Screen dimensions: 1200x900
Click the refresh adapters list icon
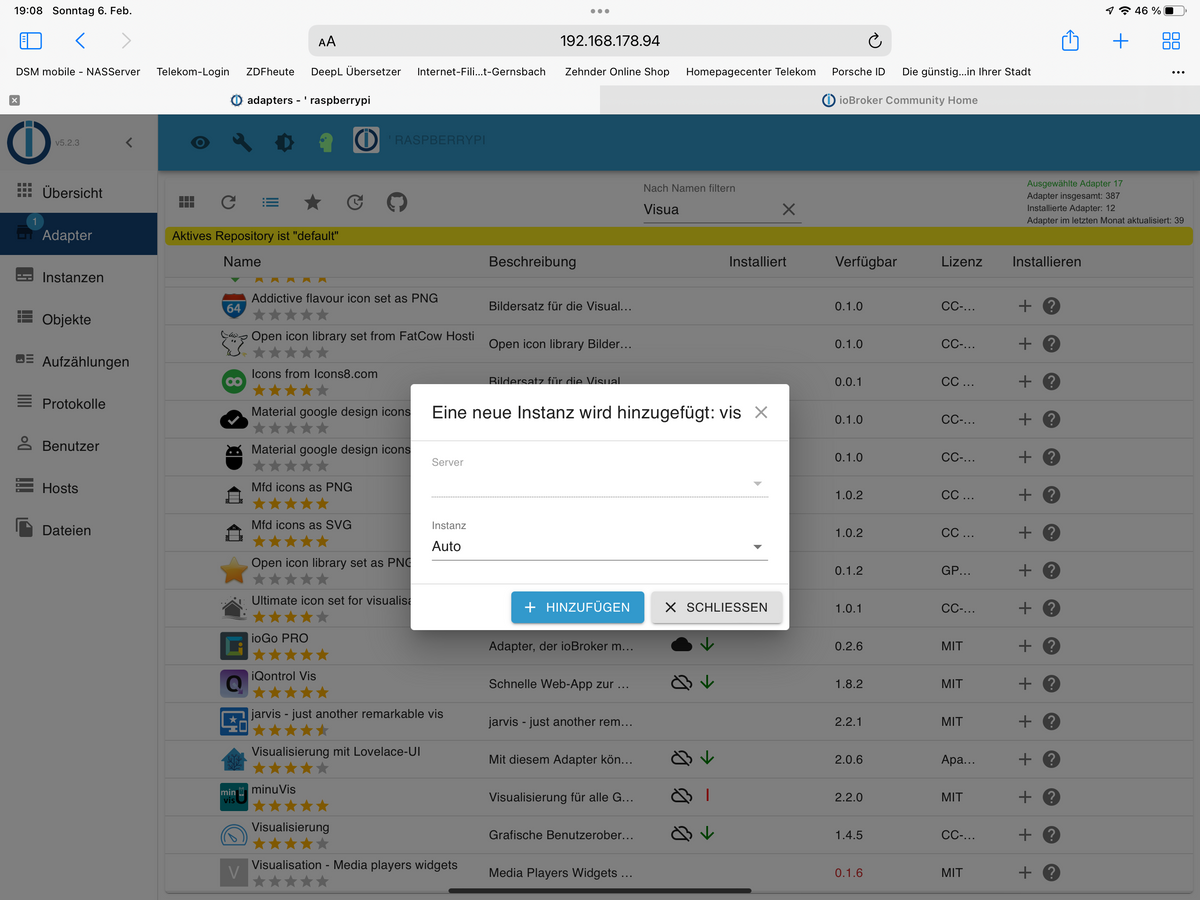(x=229, y=202)
